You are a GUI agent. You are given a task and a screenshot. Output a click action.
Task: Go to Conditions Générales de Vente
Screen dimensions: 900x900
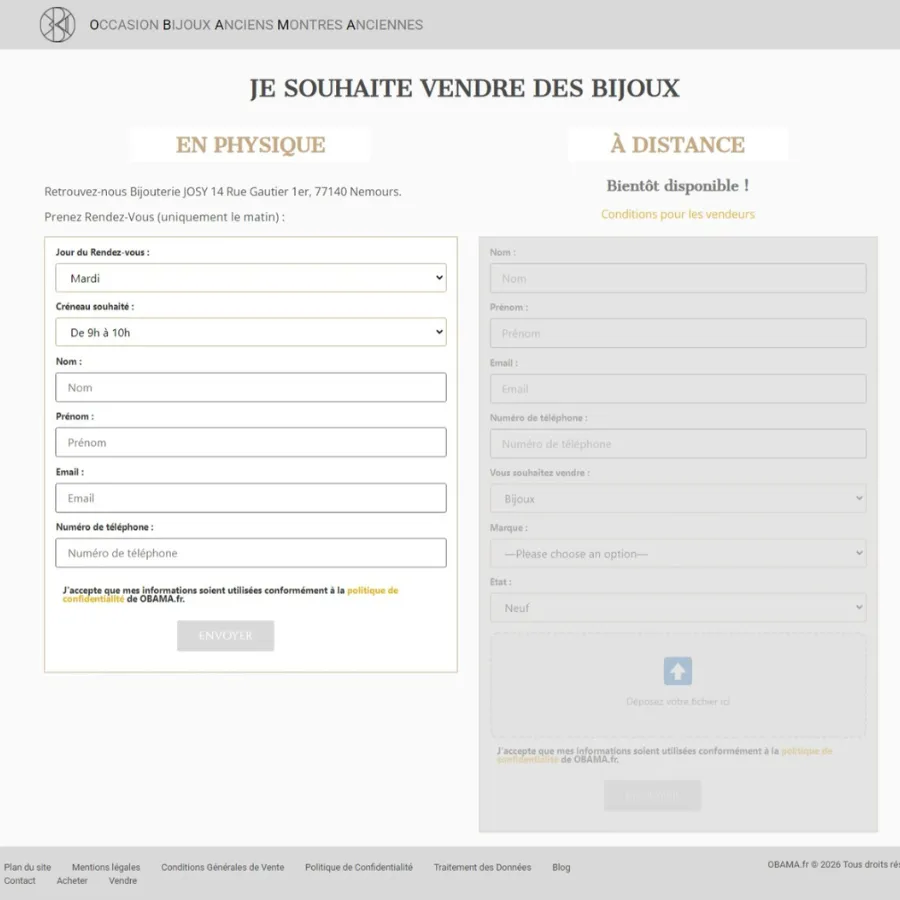tap(222, 867)
